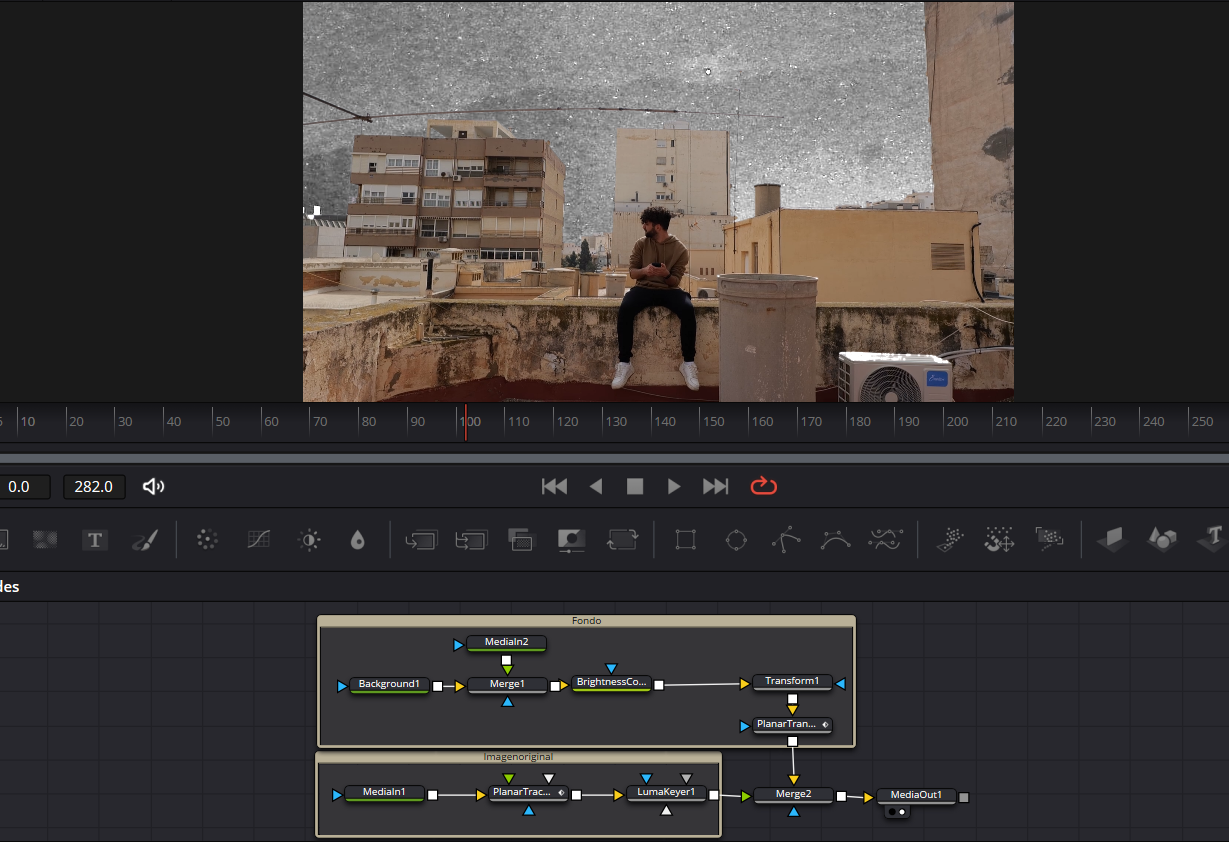Click frame 150 on the timeline ruler
This screenshot has width=1229, height=842.
click(700, 421)
